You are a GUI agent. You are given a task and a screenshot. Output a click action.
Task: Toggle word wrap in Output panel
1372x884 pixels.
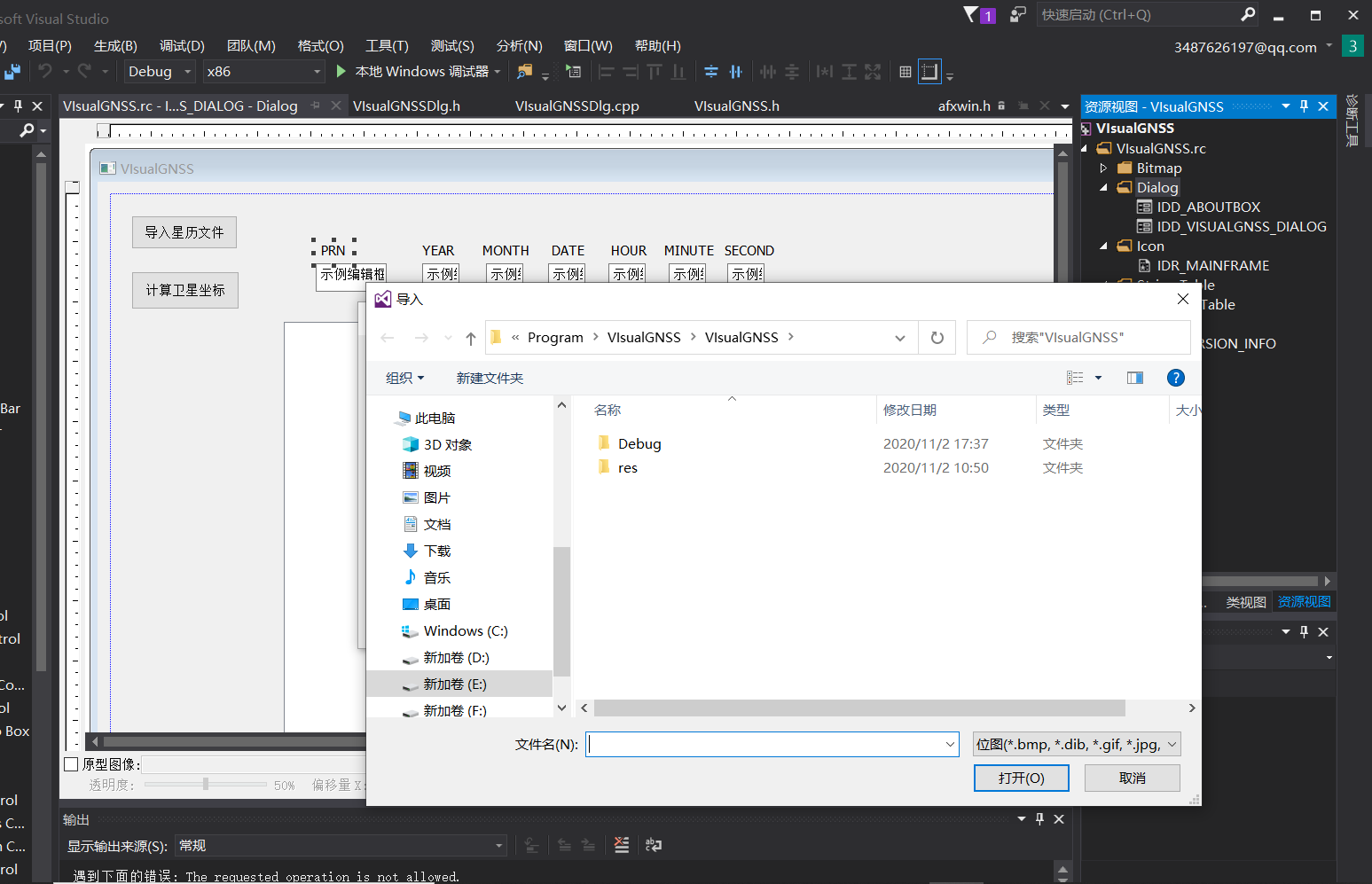point(654,845)
